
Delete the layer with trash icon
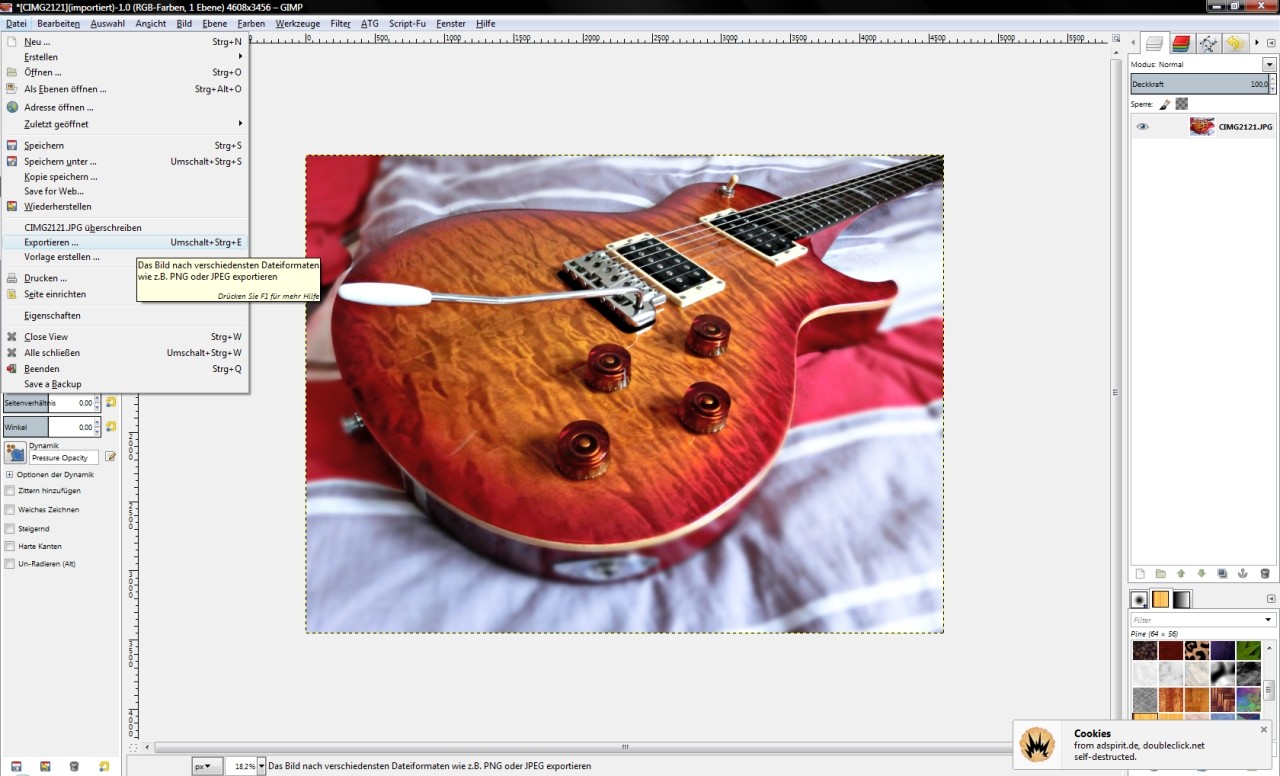pos(1265,574)
